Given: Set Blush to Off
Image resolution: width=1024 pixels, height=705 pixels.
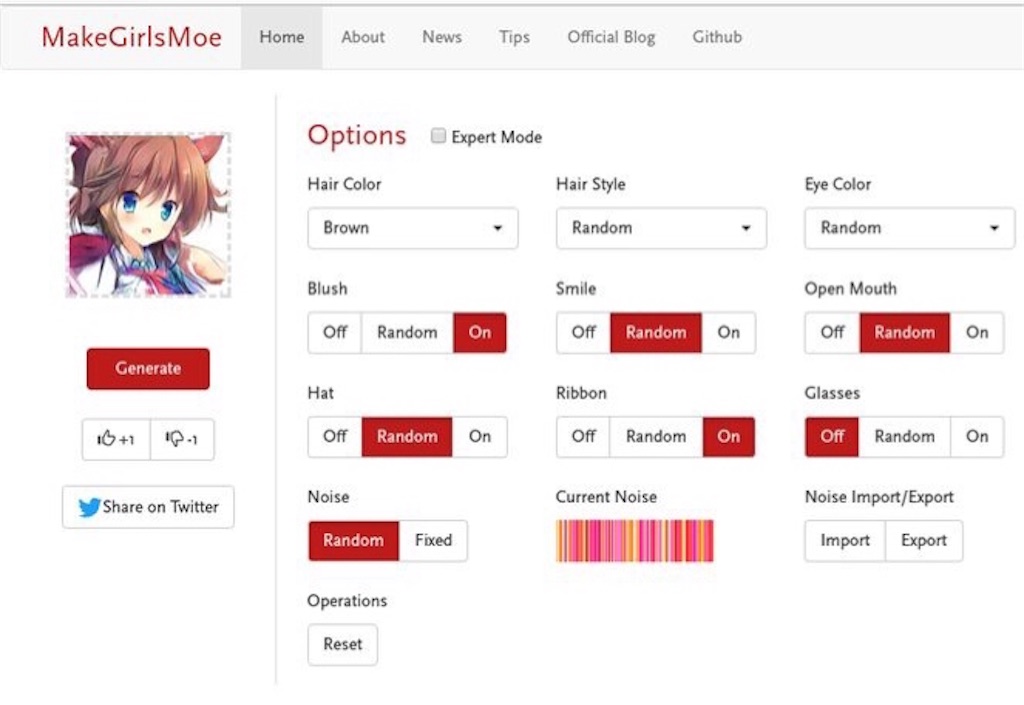Looking at the screenshot, I should tap(334, 332).
